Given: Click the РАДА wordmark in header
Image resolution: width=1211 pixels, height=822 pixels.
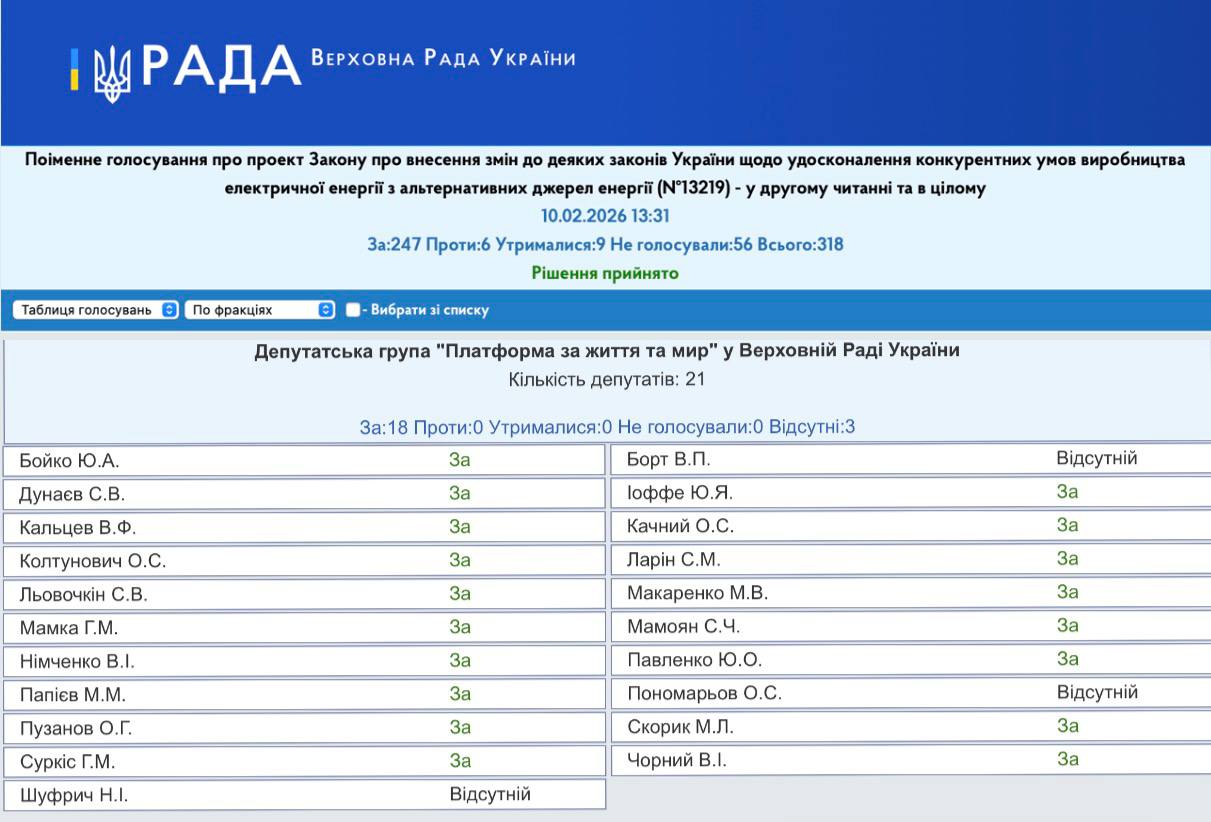Looking at the screenshot, I should tap(221, 67).
